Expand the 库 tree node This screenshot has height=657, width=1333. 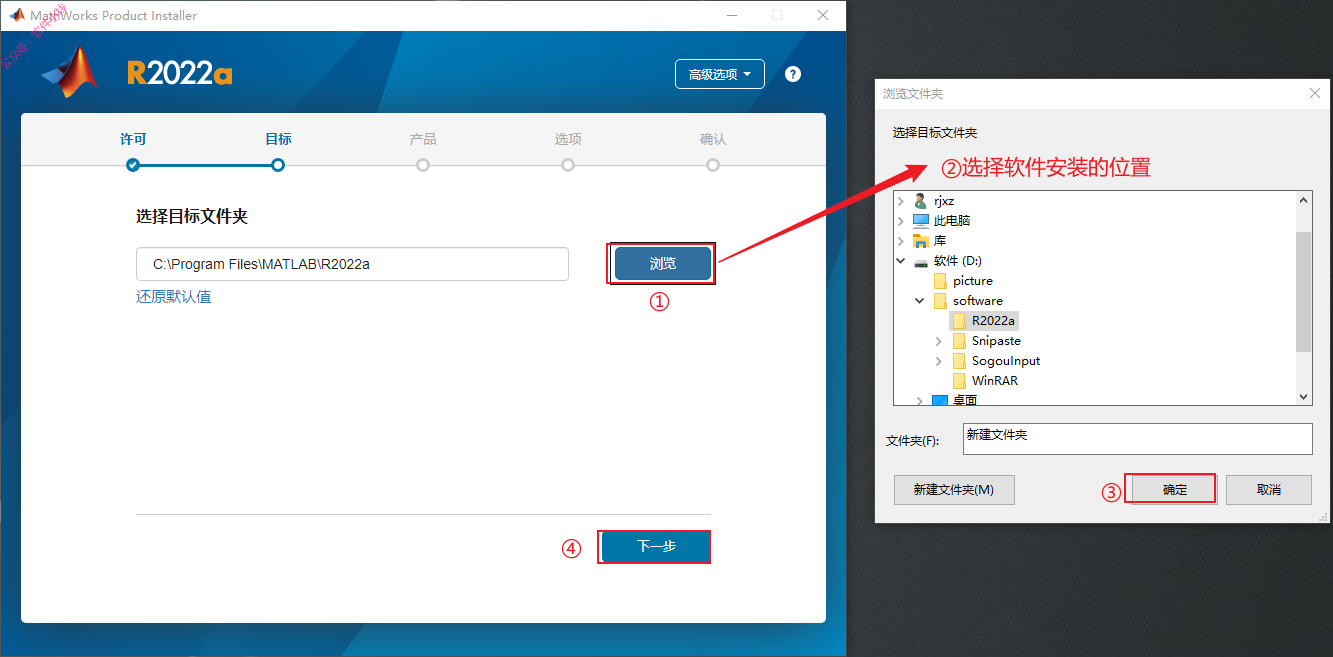click(901, 241)
